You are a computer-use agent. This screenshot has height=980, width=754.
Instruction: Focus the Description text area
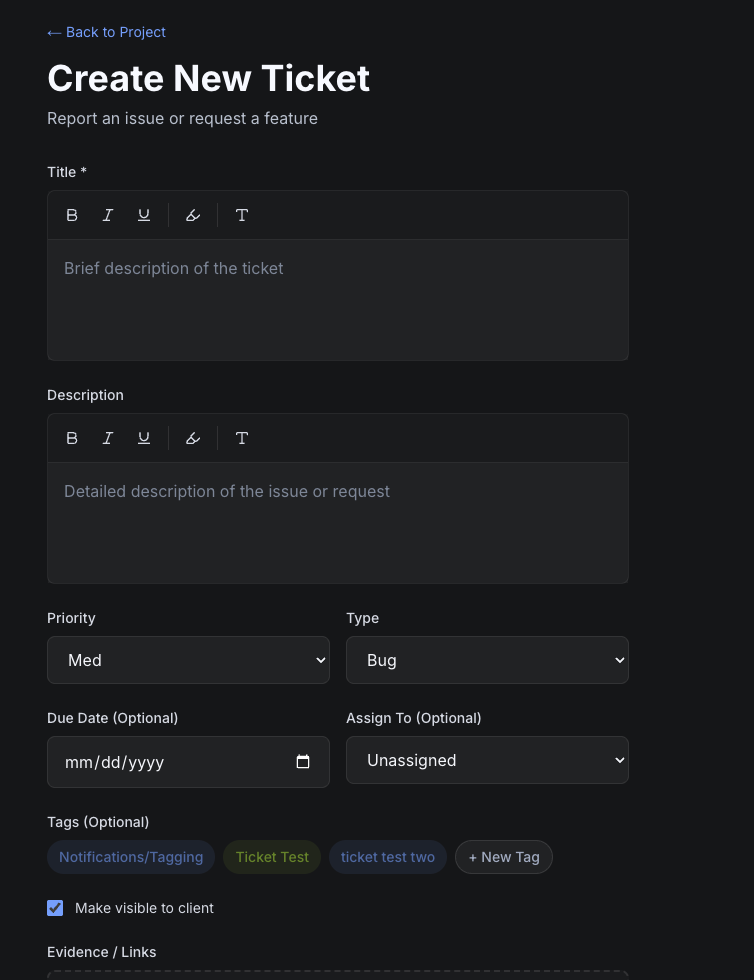pyautogui.click(x=338, y=523)
